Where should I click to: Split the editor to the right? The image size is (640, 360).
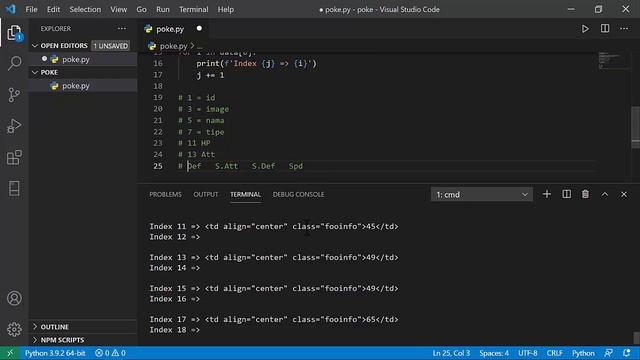[x=604, y=29]
